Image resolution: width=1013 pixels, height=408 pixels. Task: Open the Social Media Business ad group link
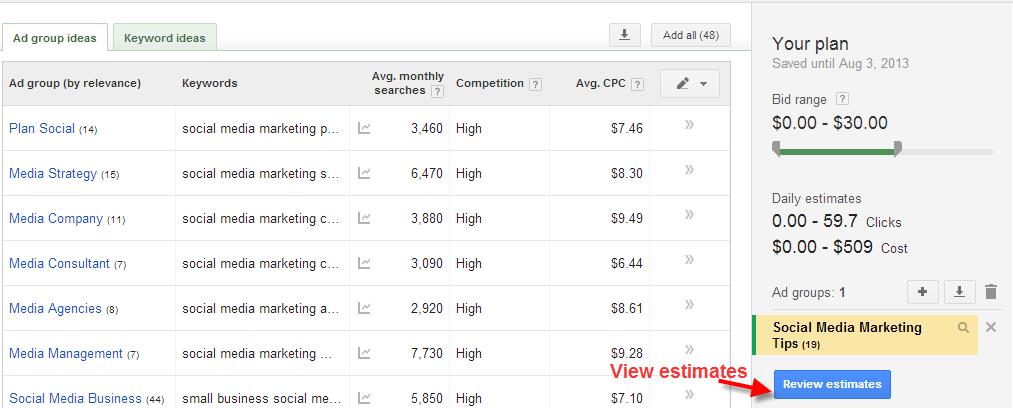[x=76, y=398]
